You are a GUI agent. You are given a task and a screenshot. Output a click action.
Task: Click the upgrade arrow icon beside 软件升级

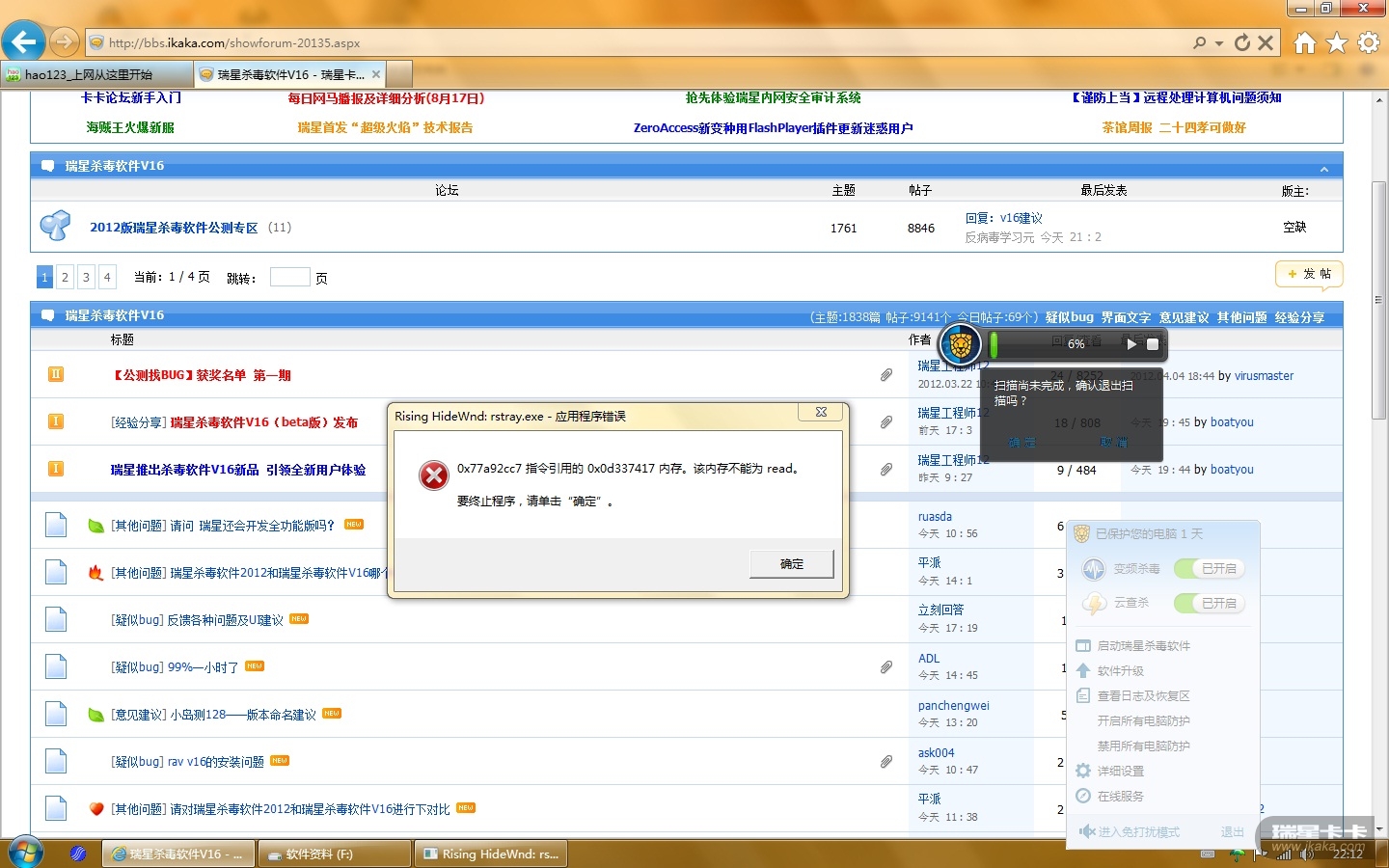(1083, 670)
